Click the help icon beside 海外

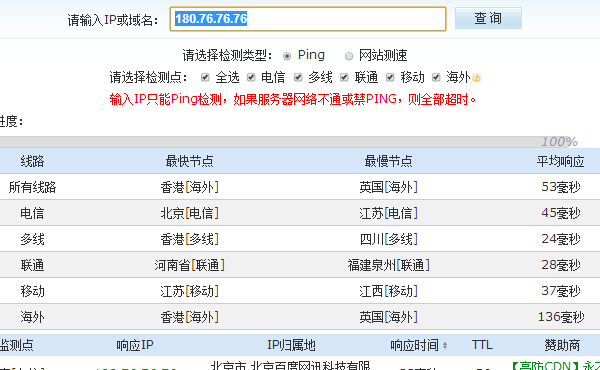476,78
